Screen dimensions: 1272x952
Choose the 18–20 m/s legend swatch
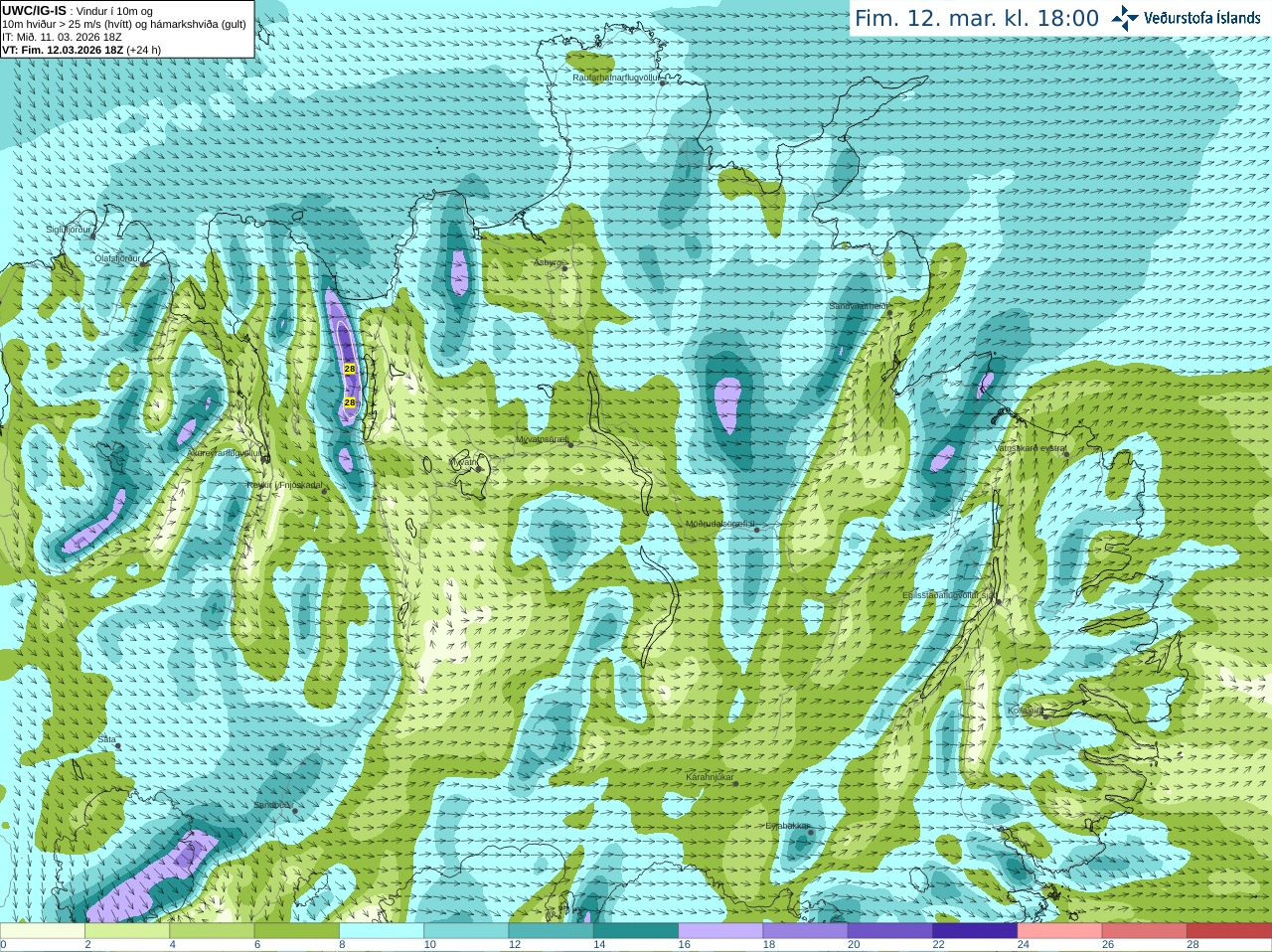click(805, 931)
